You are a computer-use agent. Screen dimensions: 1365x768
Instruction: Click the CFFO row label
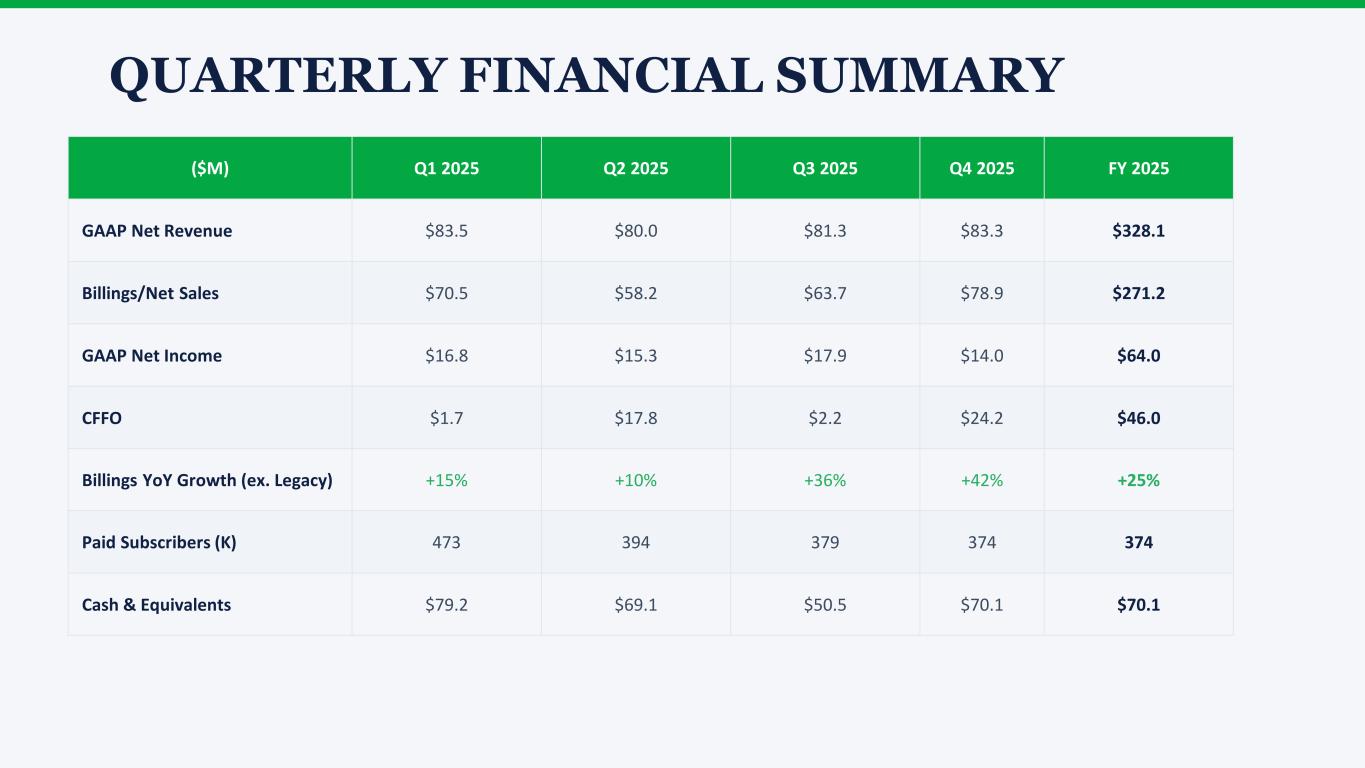pos(102,418)
